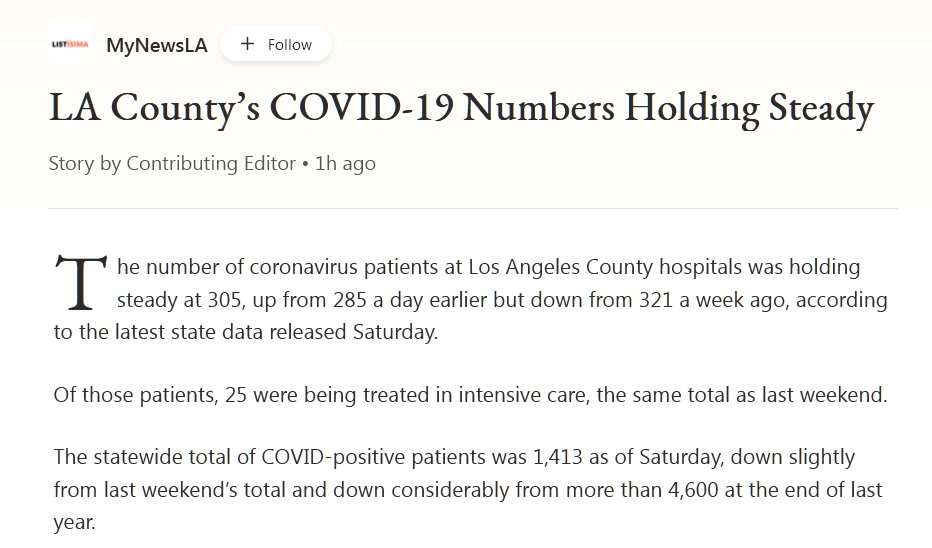Click the plus icon in Follow button

click(x=247, y=44)
